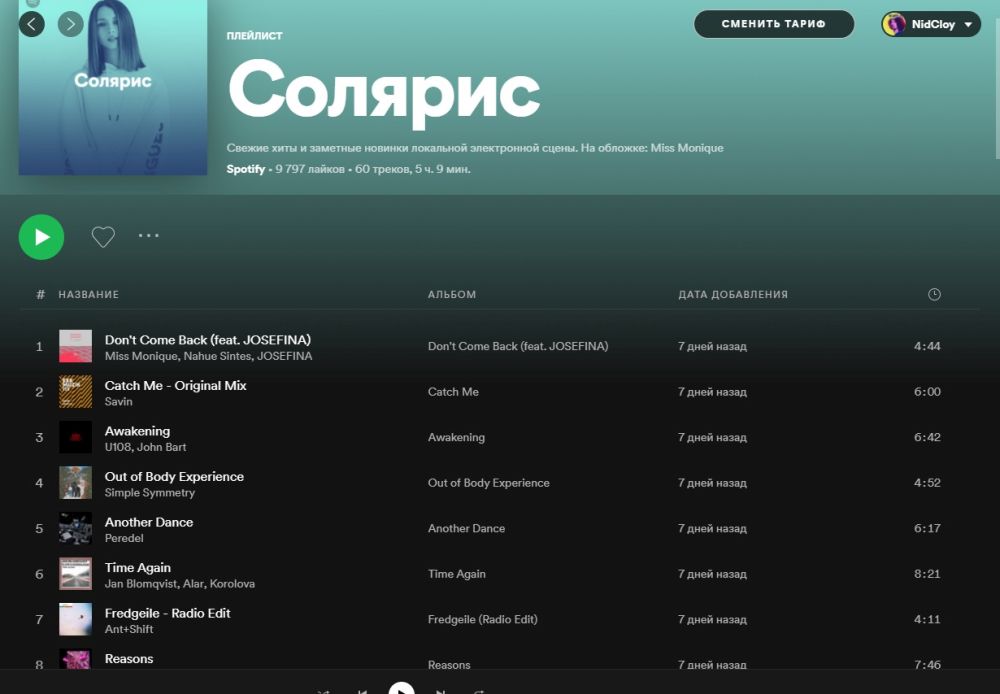The width and height of the screenshot is (1000, 694).
Task: Click the НАЗВАНИЕ column header
Action: click(x=89, y=294)
